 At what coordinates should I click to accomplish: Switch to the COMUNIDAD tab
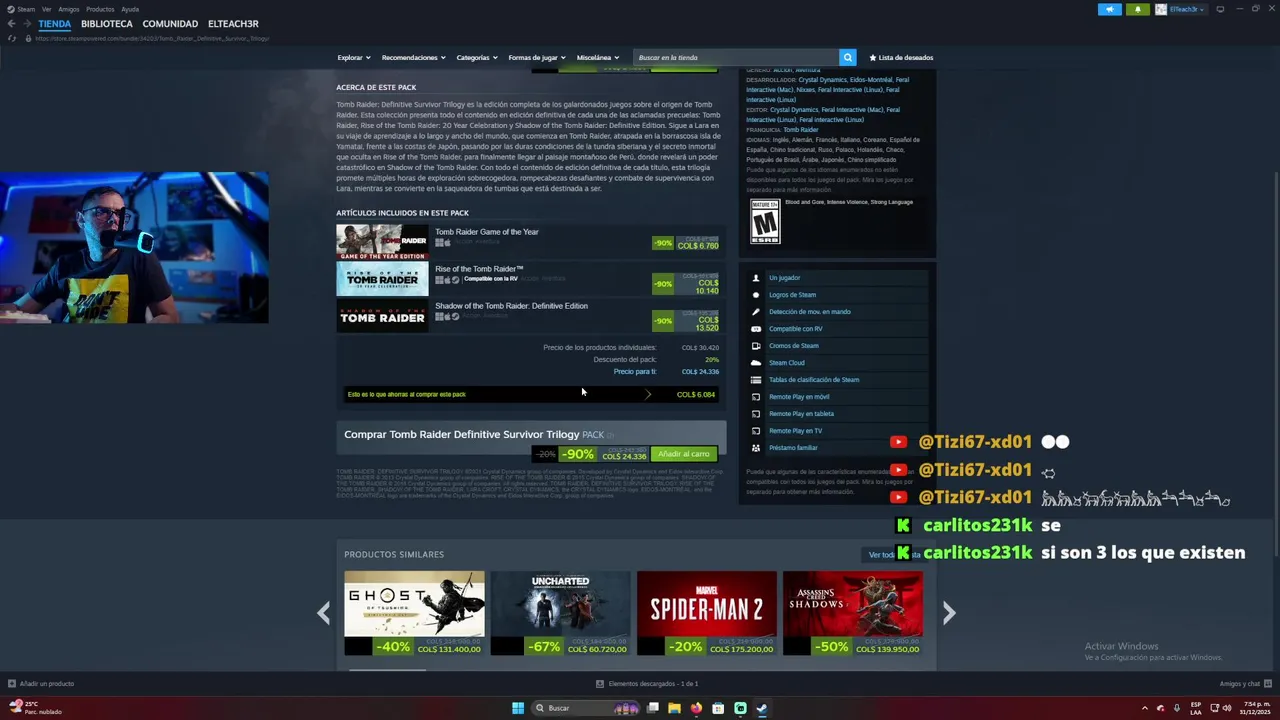(x=170, y=24)
